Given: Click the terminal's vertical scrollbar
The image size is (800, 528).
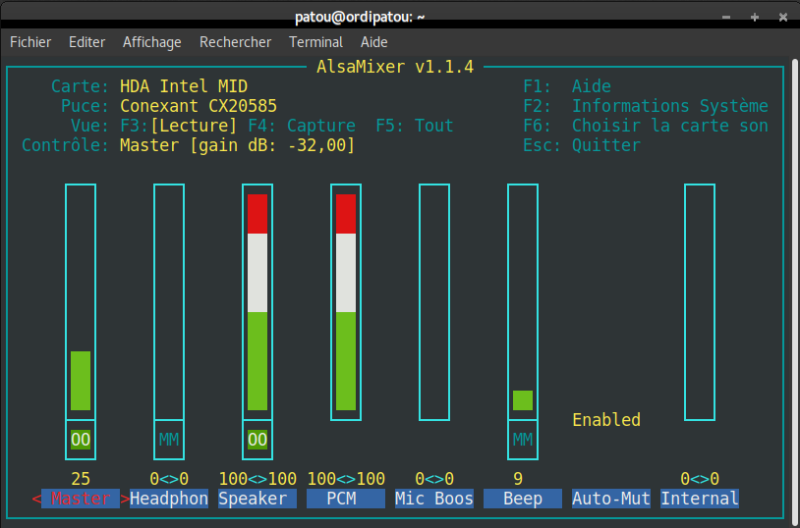Looking at the screenshot, I should coord(795,291).
